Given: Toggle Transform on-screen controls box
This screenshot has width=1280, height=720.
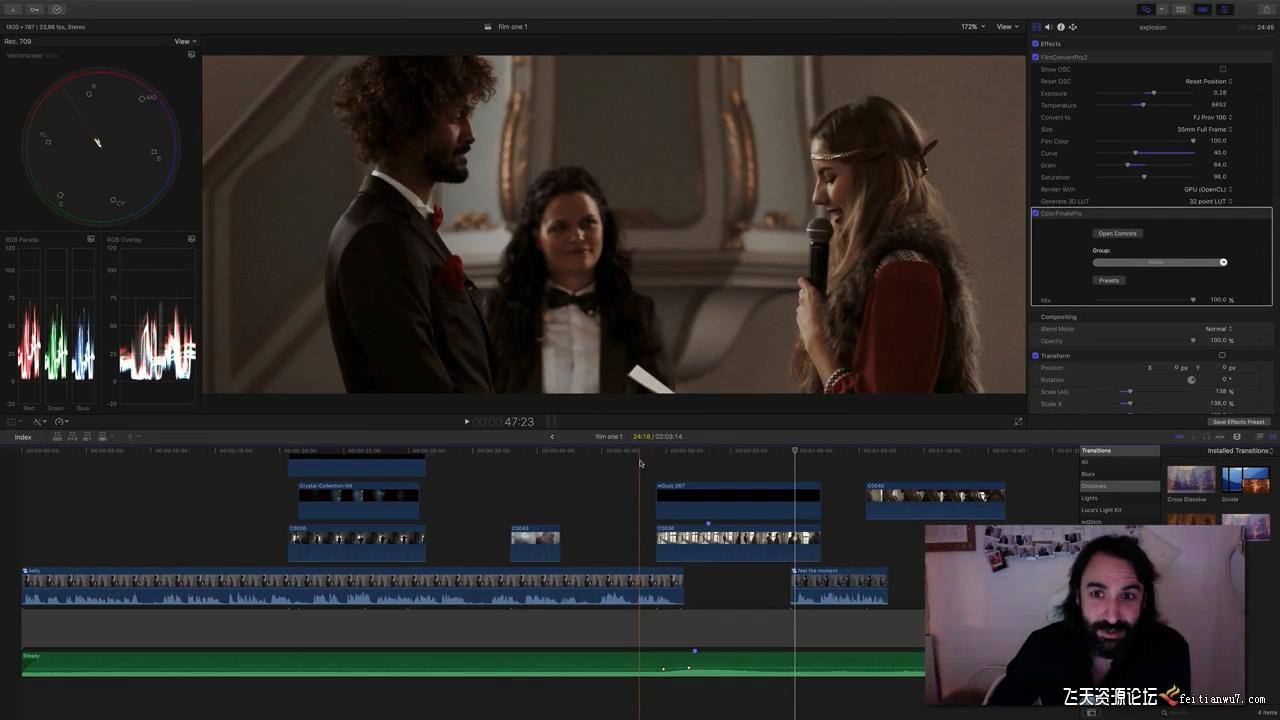Looking at the screenshot, I should pos(1222,355).
